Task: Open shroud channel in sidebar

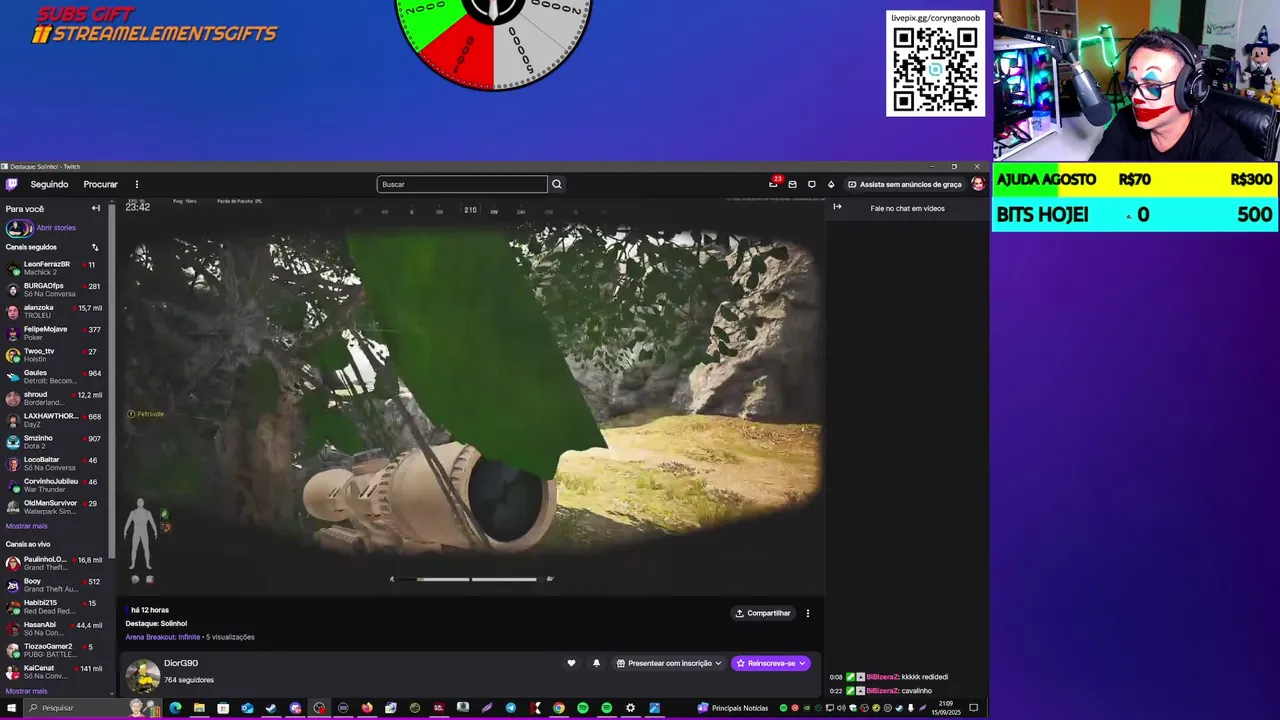Action: coord(56,398)
